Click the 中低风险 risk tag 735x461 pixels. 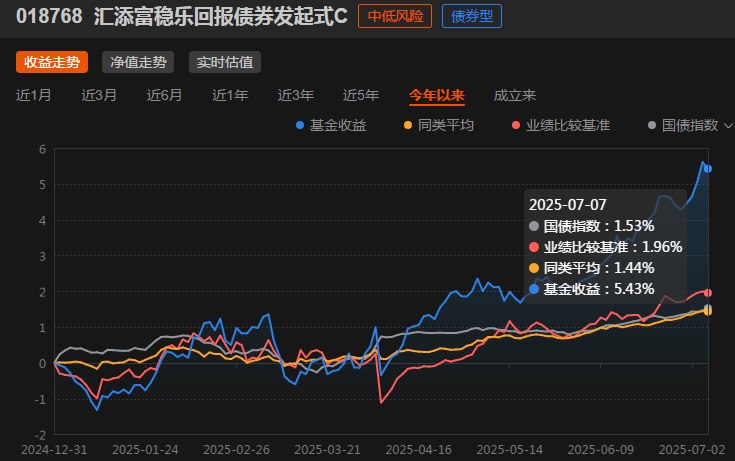tap(395, 16)
